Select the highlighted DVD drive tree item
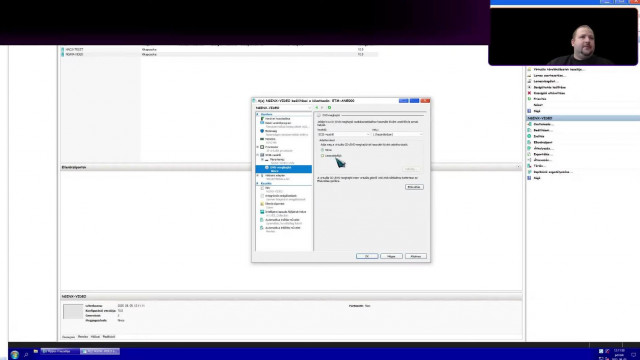The width and height of the screenshot is (640, 360). tap(284, 169)
